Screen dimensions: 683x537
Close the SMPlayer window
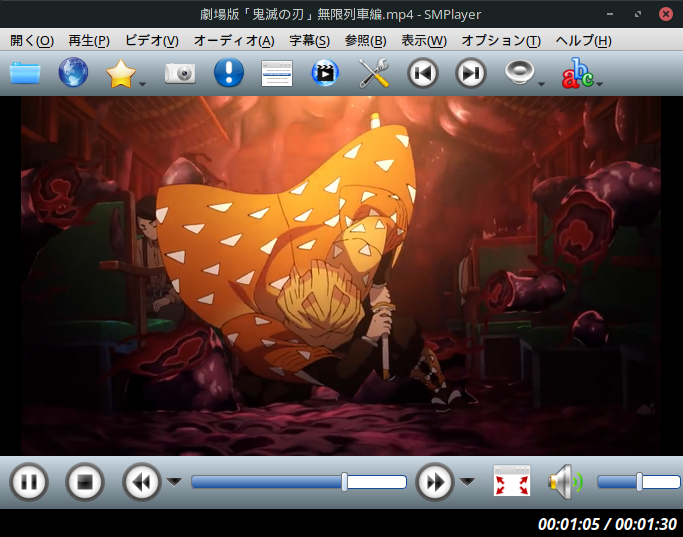click(x=666, y=14)
